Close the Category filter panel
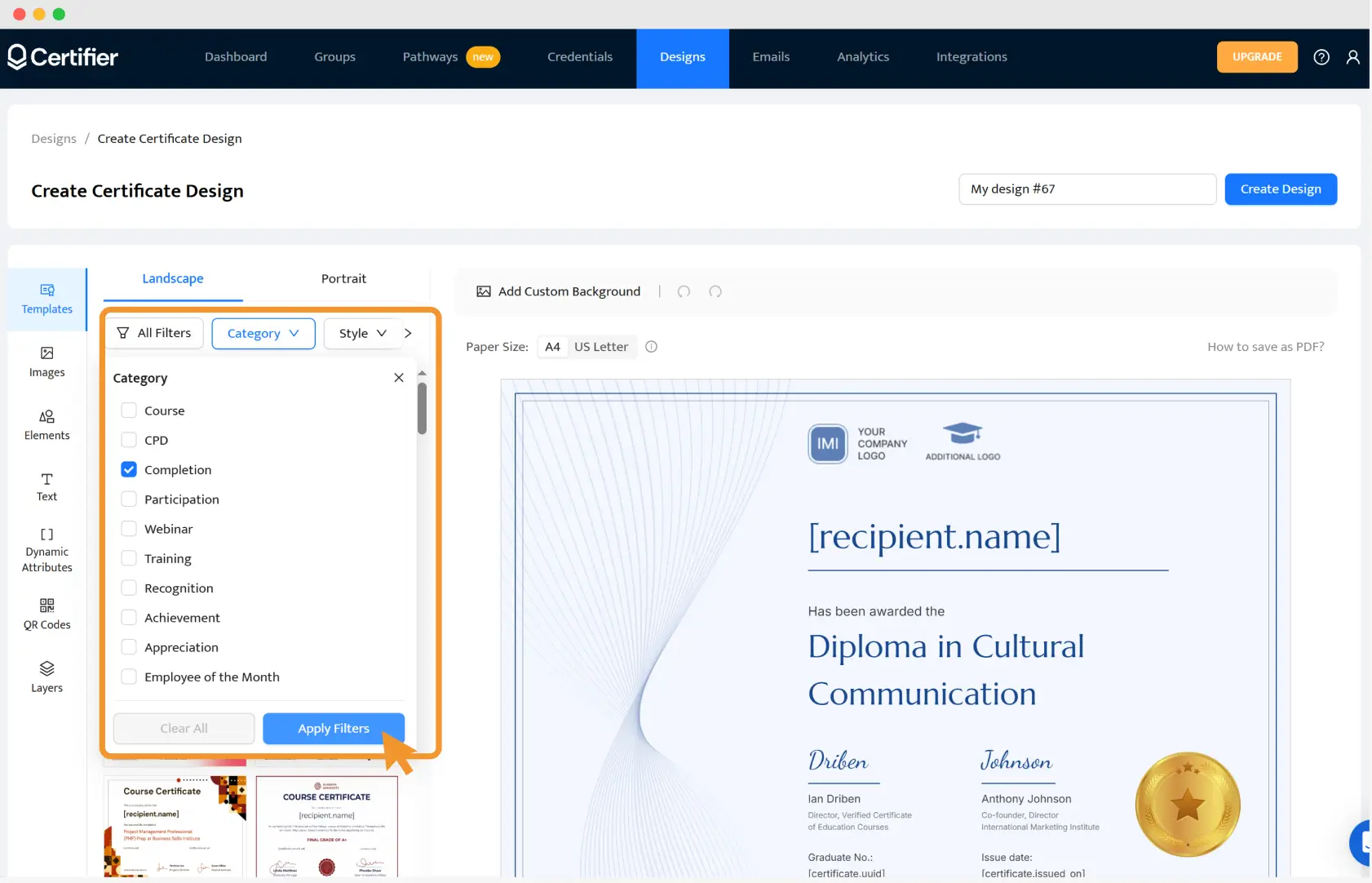Image resolution: width=1372 pixels, height=883 pixels. (399, 378)
